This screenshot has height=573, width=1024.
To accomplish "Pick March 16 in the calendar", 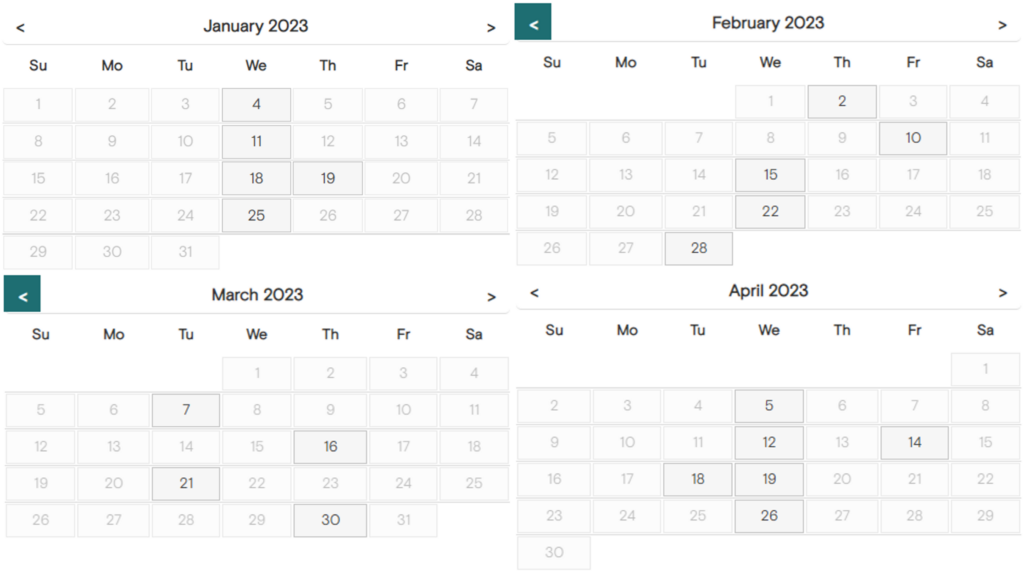I will [330, 446].
